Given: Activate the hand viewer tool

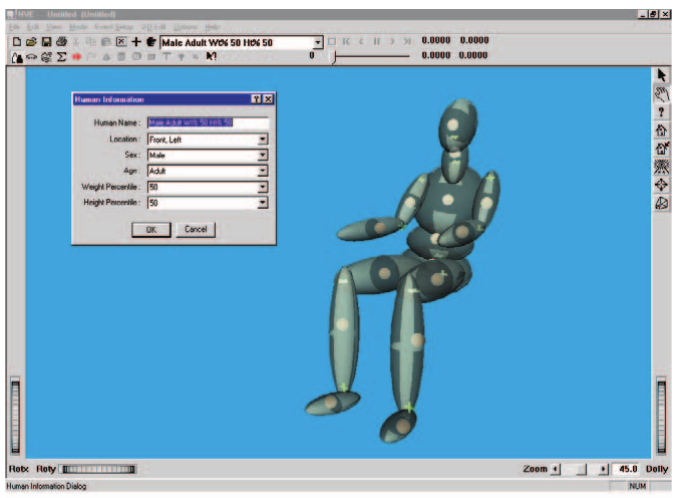Looking at the screenshot, I should pyautogui.click(x=662, y=94).
